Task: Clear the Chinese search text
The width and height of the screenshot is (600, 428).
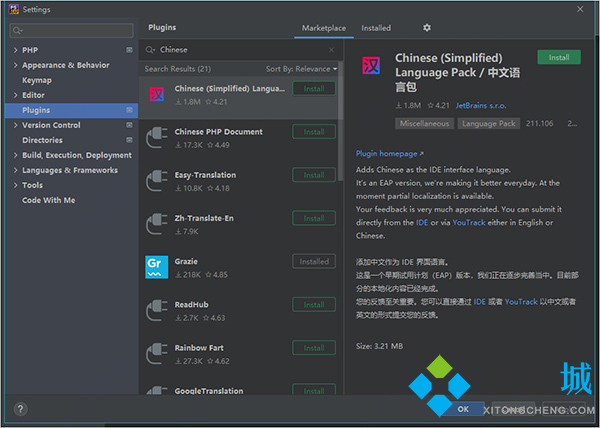Action: [x=331, y=50]
